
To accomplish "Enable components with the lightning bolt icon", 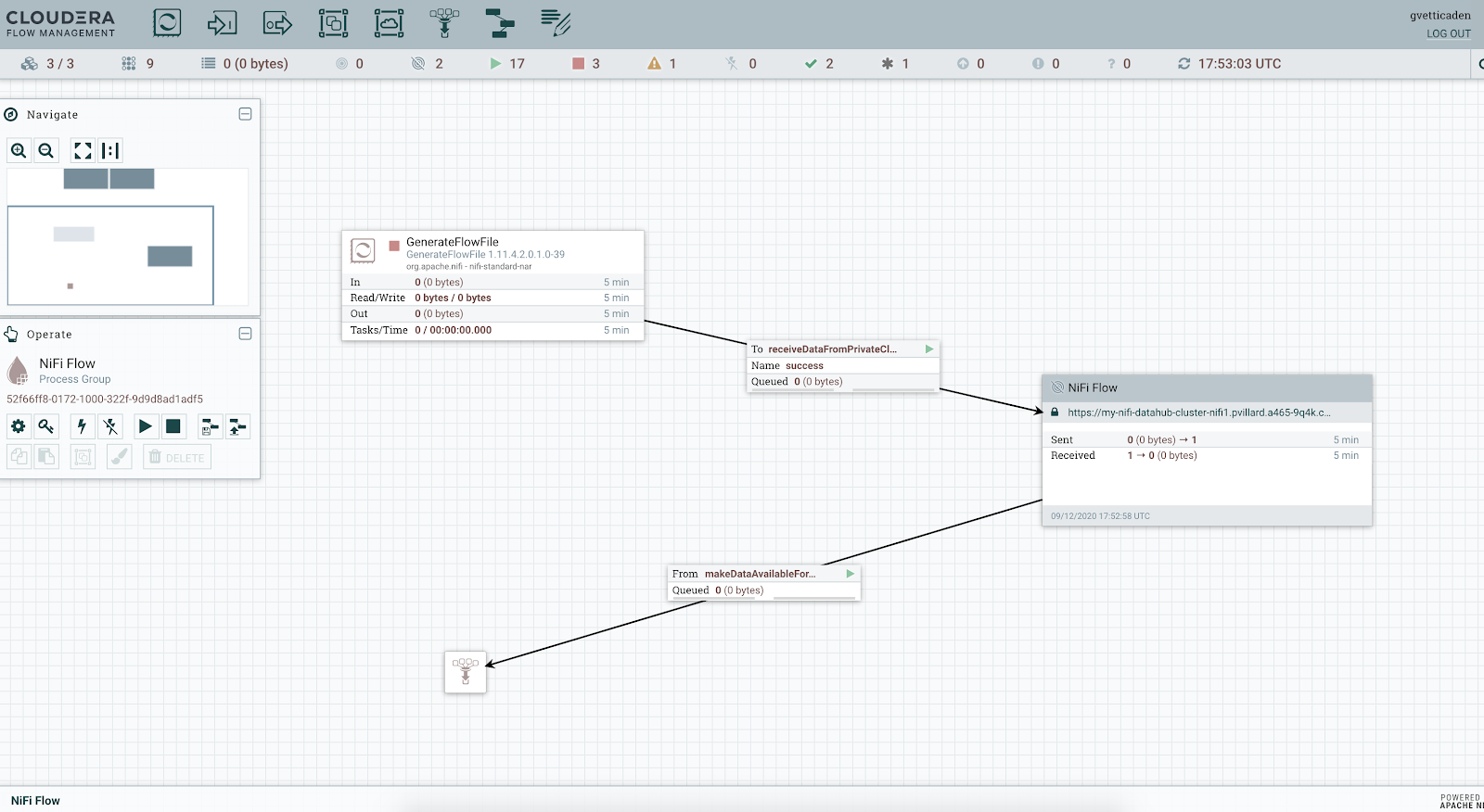I will point(82,426).
